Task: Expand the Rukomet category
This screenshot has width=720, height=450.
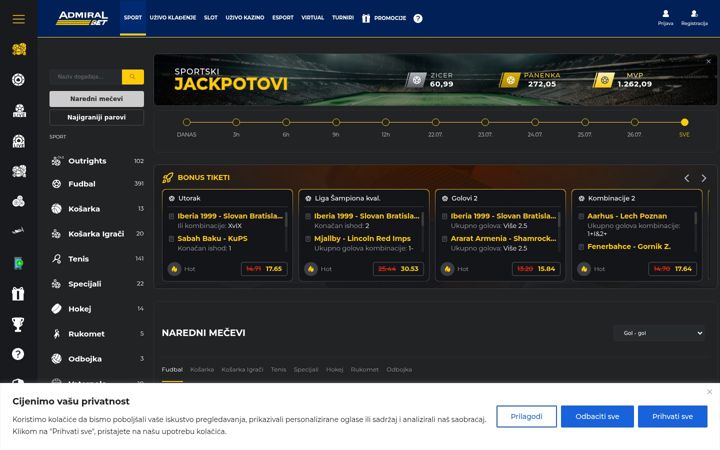Action: pyautogui.click(x=97, y=334)
